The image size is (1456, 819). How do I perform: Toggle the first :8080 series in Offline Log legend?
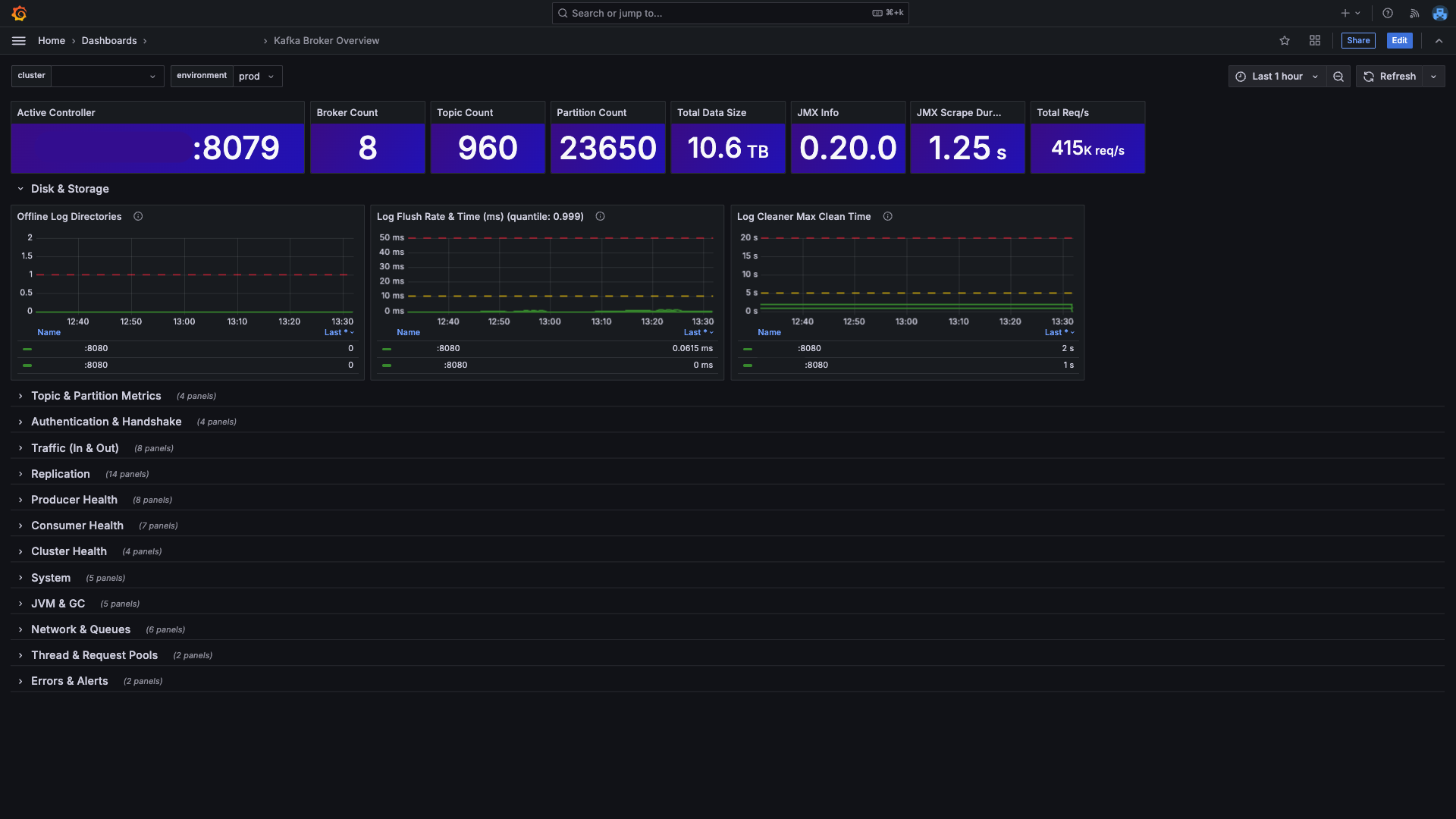96,349
